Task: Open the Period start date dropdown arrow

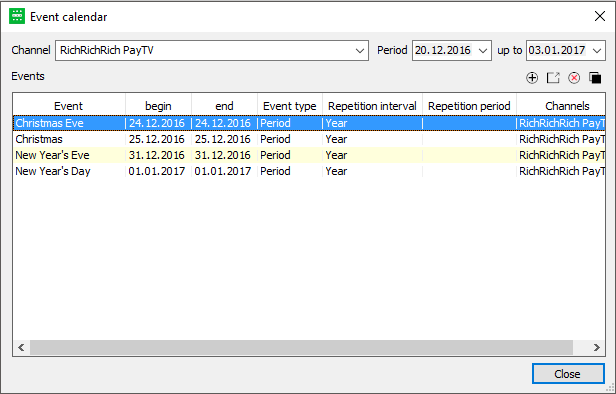Action: [x=483, y=51]
